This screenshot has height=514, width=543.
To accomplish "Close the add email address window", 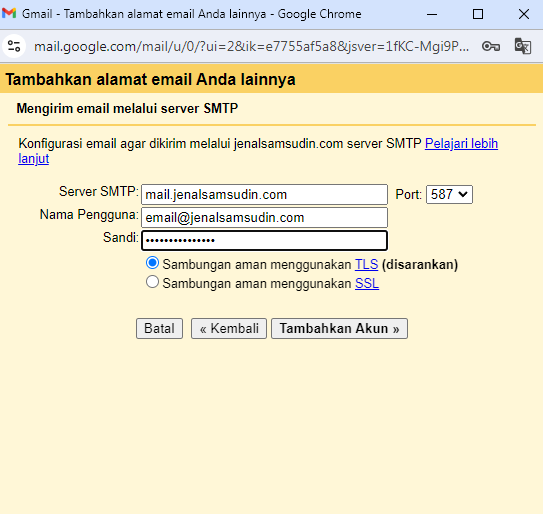I will pyautogui.click(x=524, y=14).
